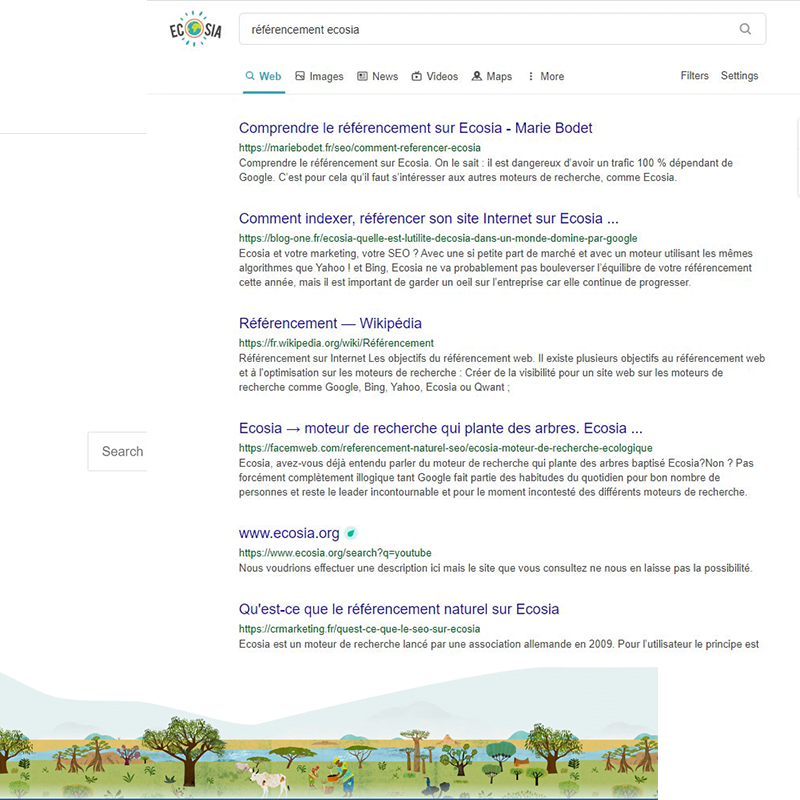Go to the Videos tab

click(435, 77)
